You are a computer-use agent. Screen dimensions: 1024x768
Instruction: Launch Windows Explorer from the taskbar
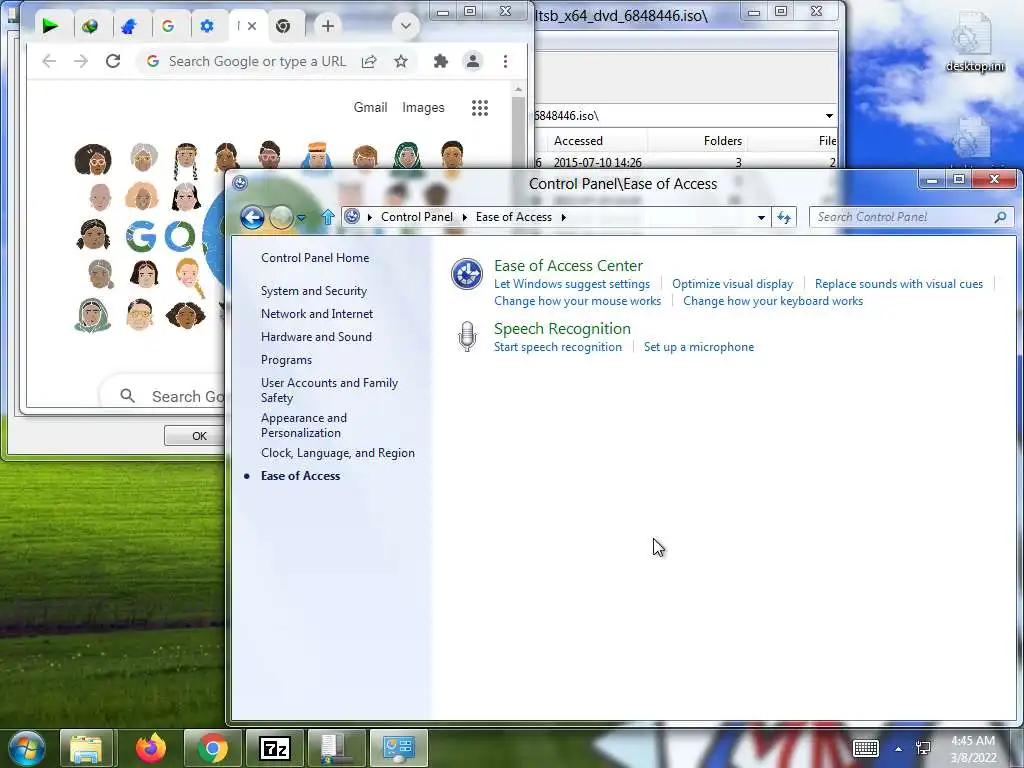click(86, 748)
